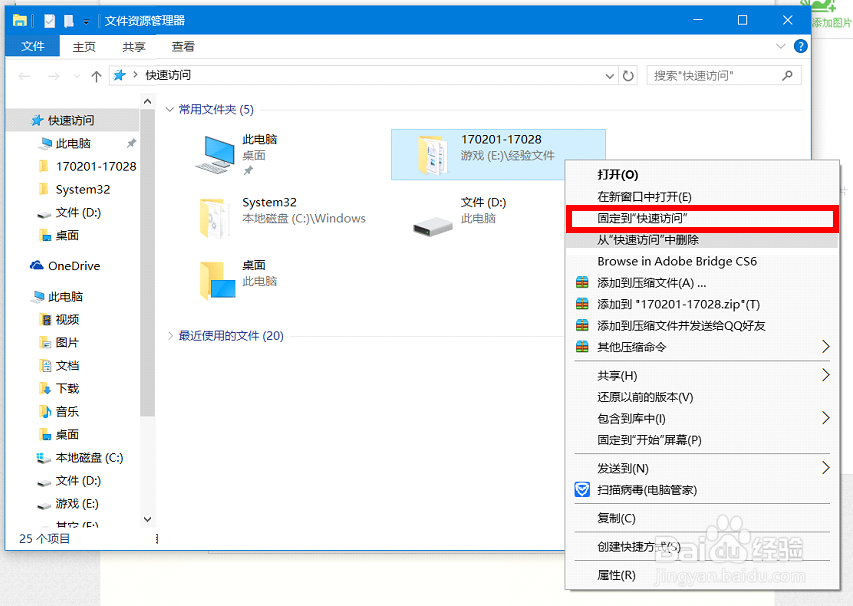The height and width of the screenshot is (606, 853).
Task: Click the Back navigation arrow
Action: [25, 75]
